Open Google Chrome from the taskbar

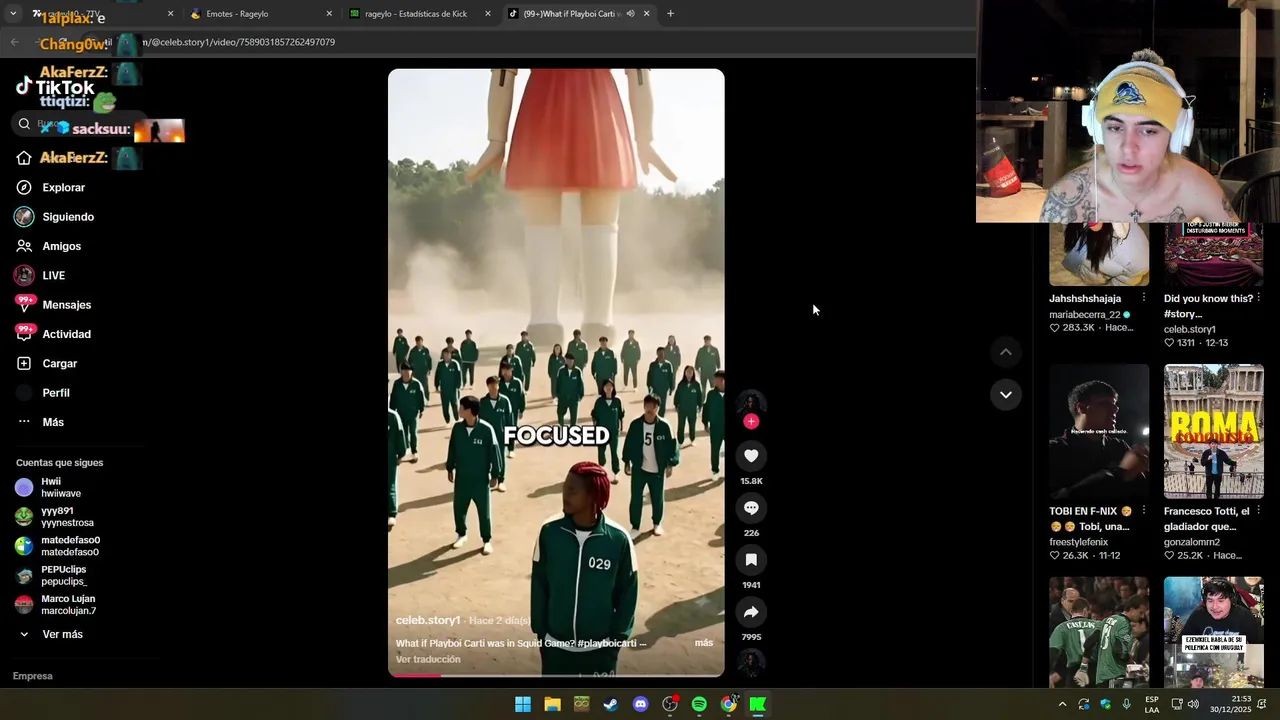[x=729, y=704]
